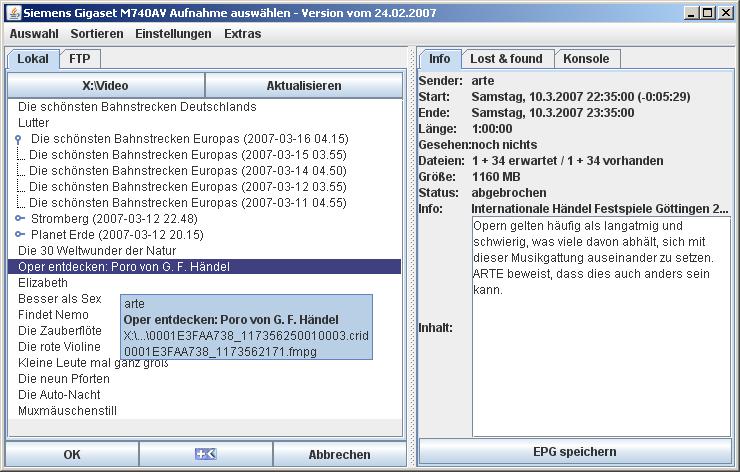Show the Konsole tab

point(586,59)
